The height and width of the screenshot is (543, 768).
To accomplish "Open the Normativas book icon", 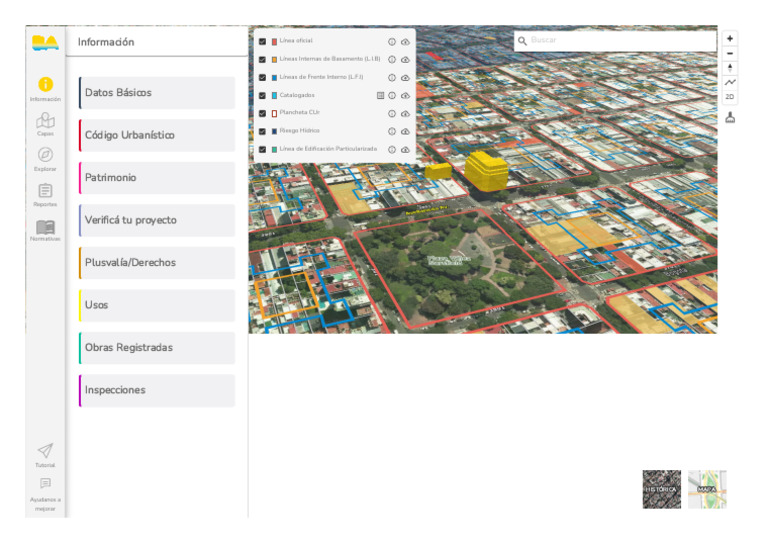I will point(45,227).
